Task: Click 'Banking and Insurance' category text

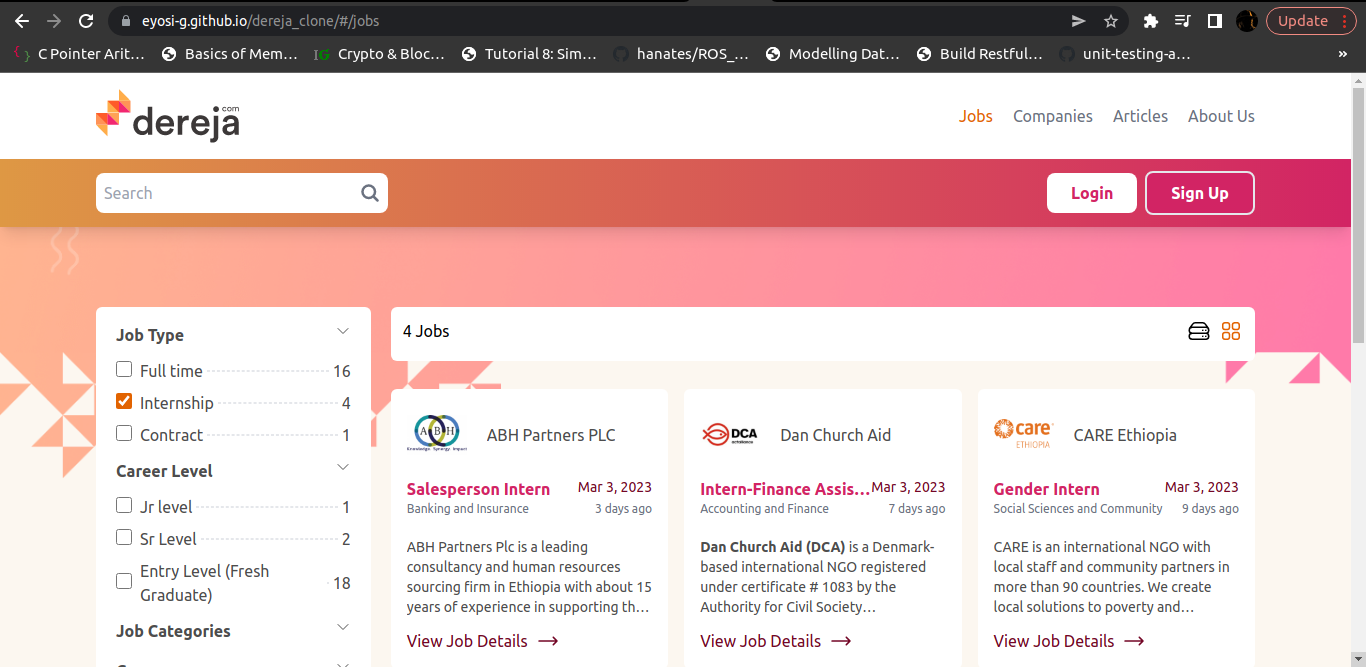Action: [468, 509]
